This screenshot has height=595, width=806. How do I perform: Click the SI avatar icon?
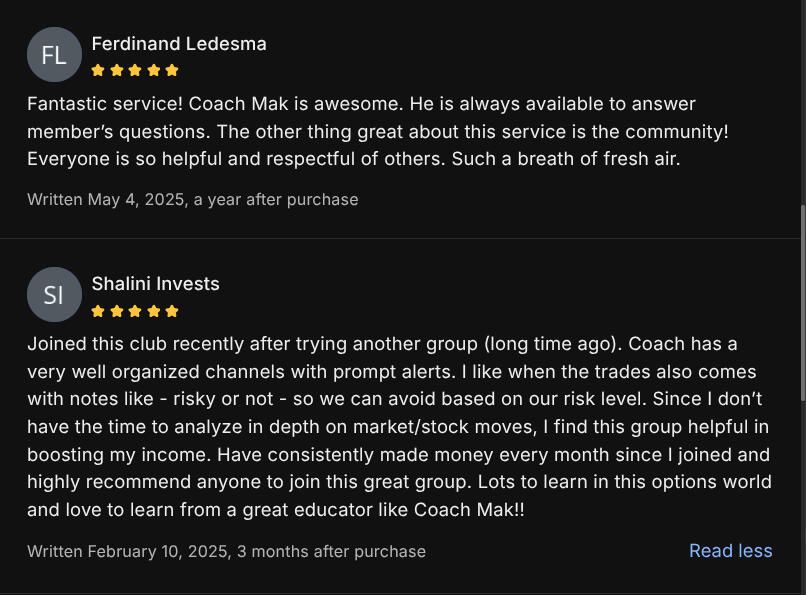pos(54,294)
